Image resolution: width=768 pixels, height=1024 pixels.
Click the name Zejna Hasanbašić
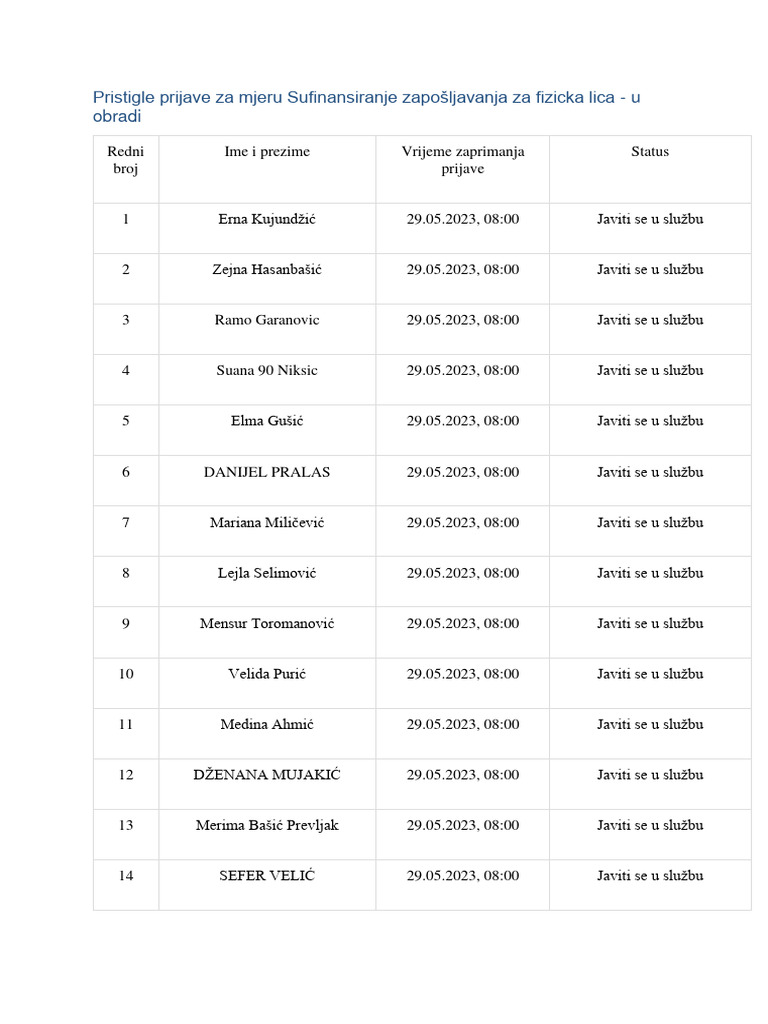point(267,270)
